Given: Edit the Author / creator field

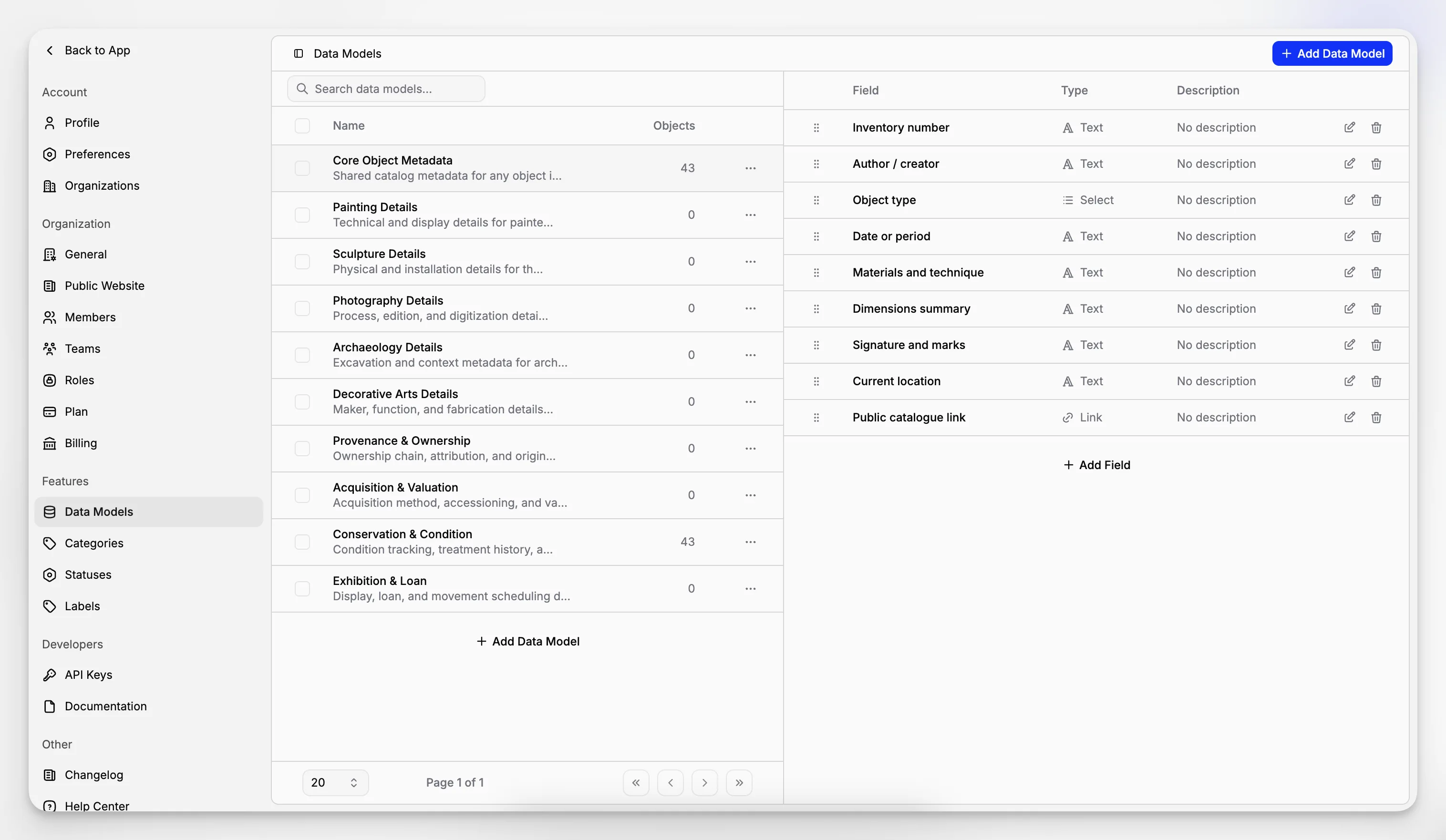Looking at the screenshot, I should pyautogui.click(x=1350, y=164).
